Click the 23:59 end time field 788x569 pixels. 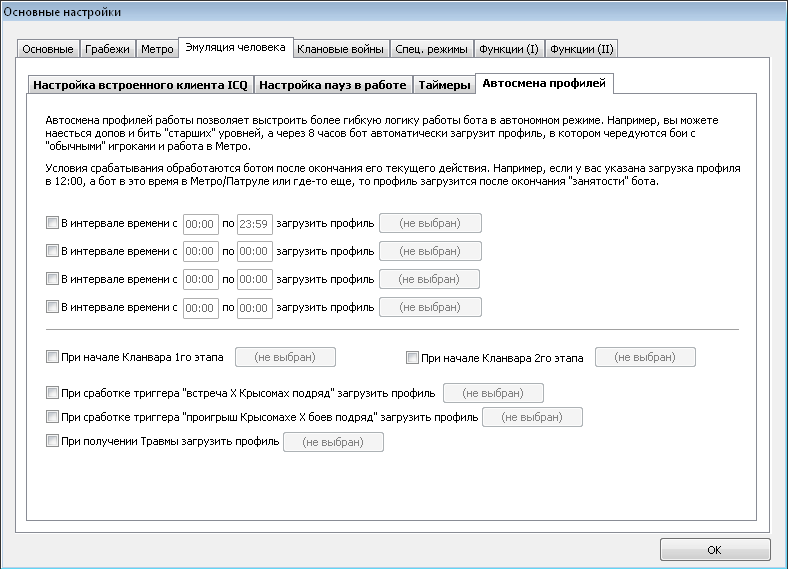point(255,224)
